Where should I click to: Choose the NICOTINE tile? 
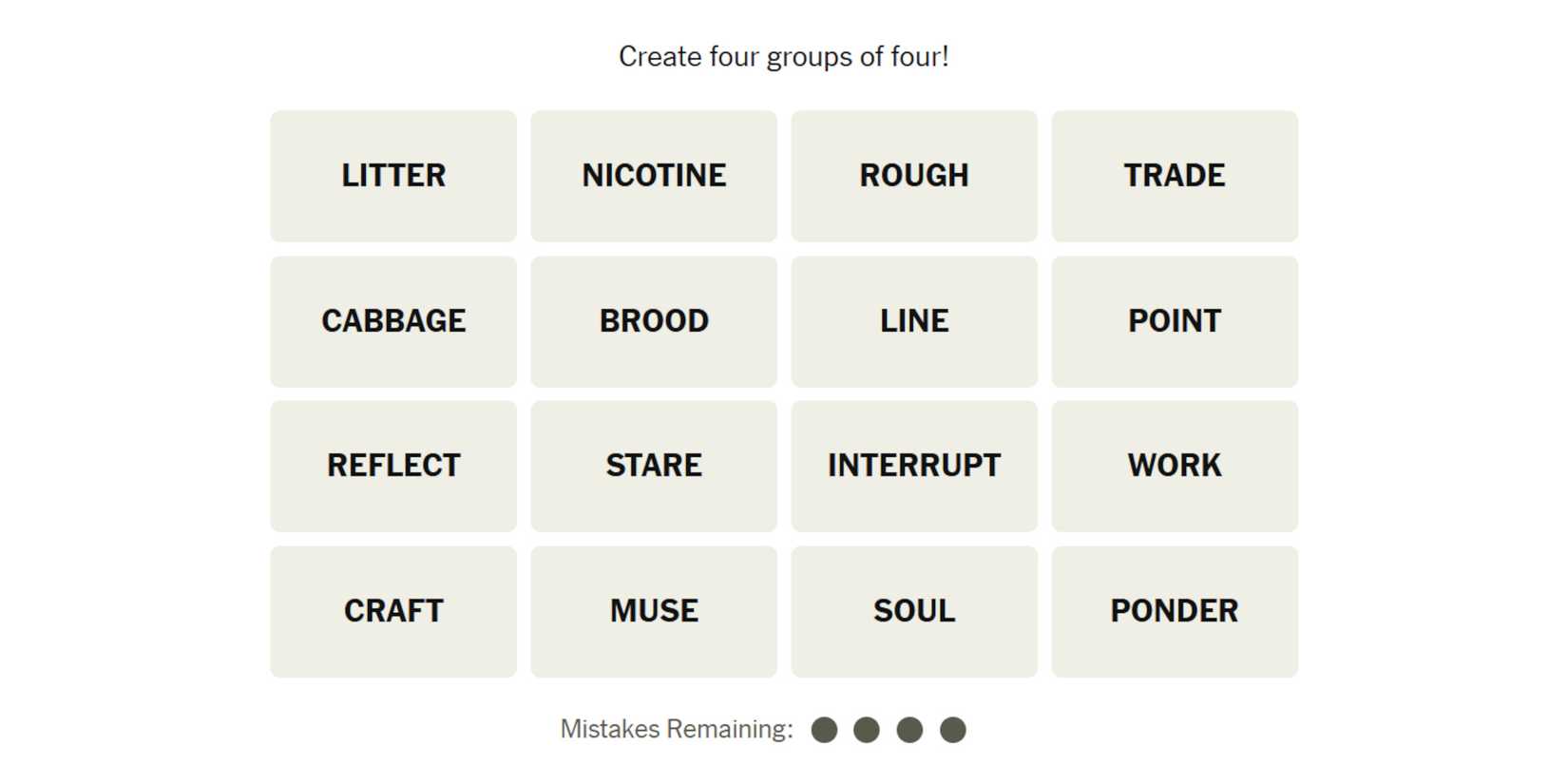pyautogui.click(x=654, y=176)
